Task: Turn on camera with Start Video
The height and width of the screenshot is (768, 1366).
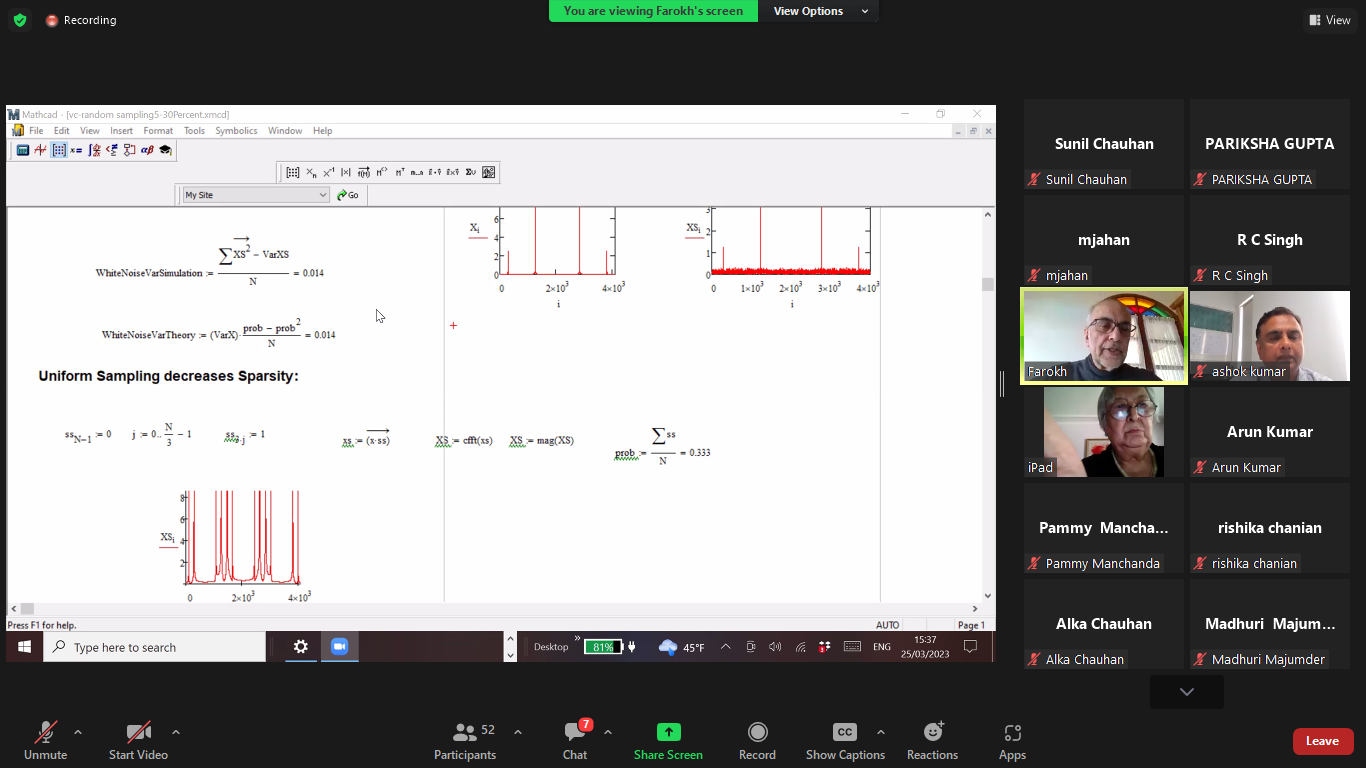Action: tap(138, 741)
